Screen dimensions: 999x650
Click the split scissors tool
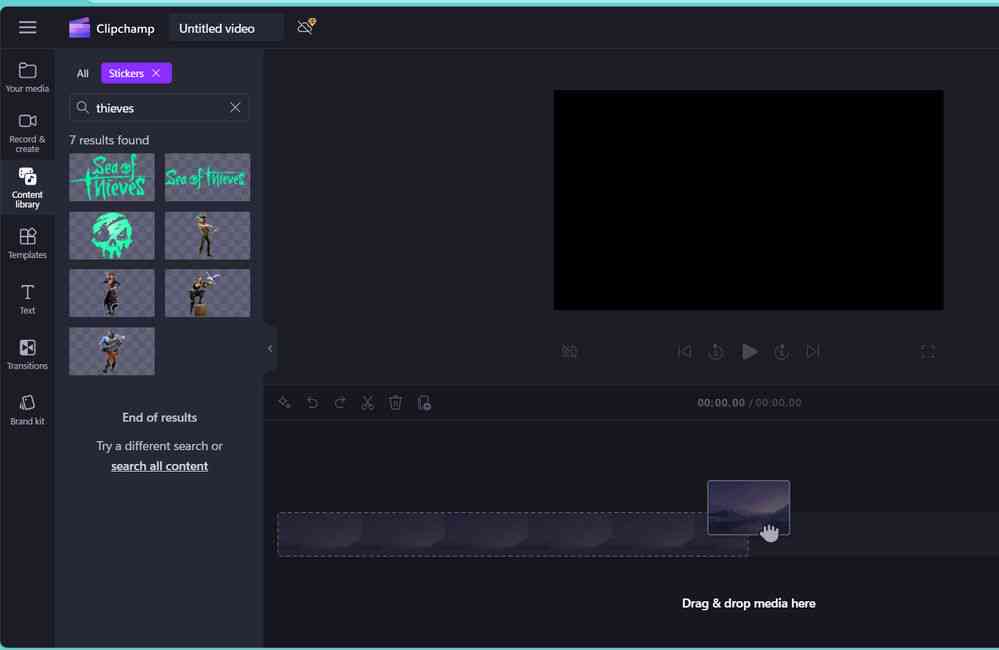point(368,402)
